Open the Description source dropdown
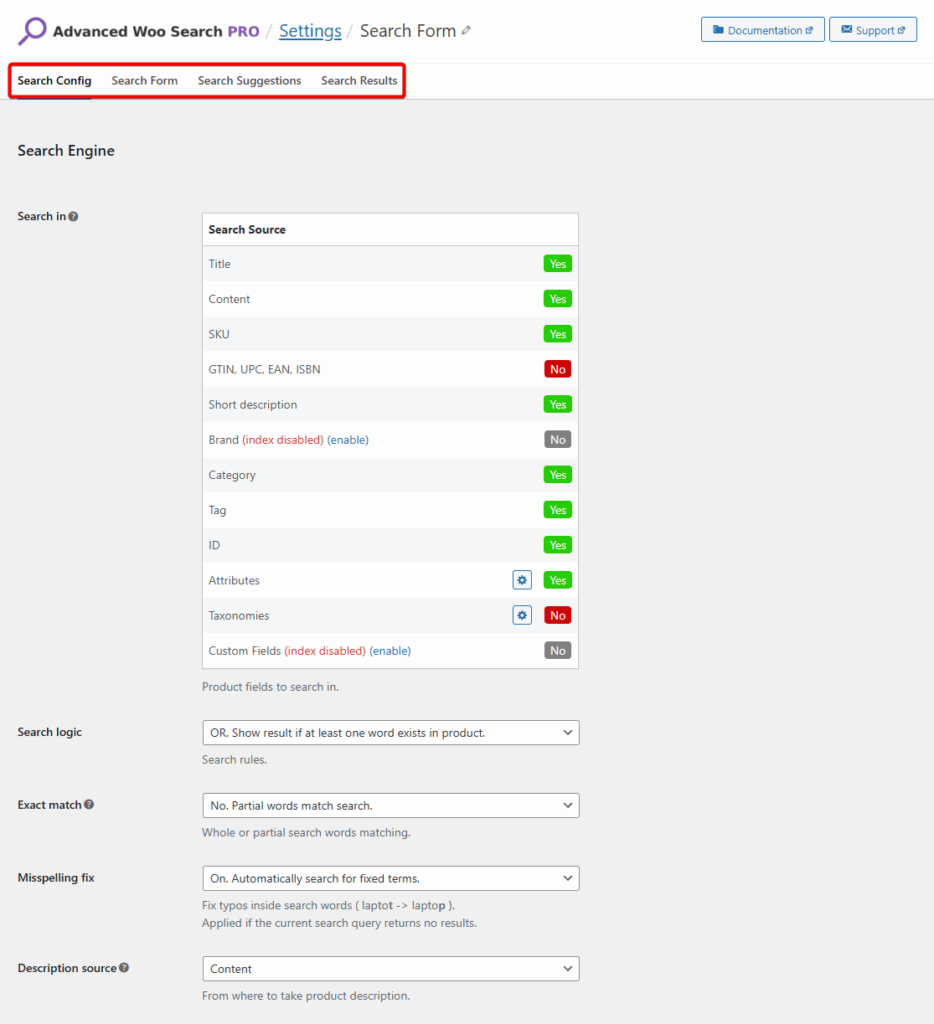The height and width of the screenshot is (1024, 934). click(x=390, y=968)
